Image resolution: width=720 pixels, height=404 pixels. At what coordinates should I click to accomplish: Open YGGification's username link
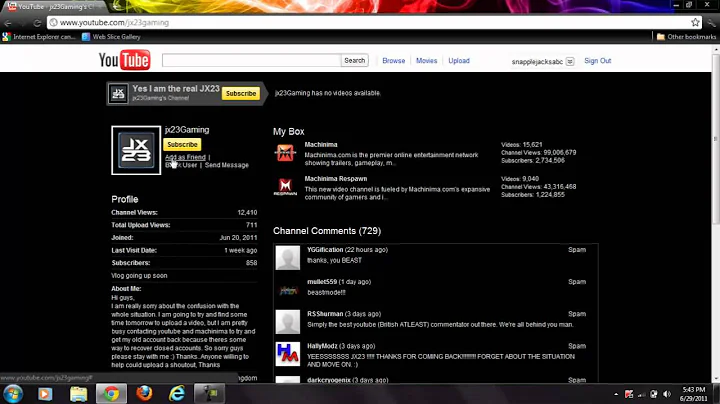[x=325, y=250]
